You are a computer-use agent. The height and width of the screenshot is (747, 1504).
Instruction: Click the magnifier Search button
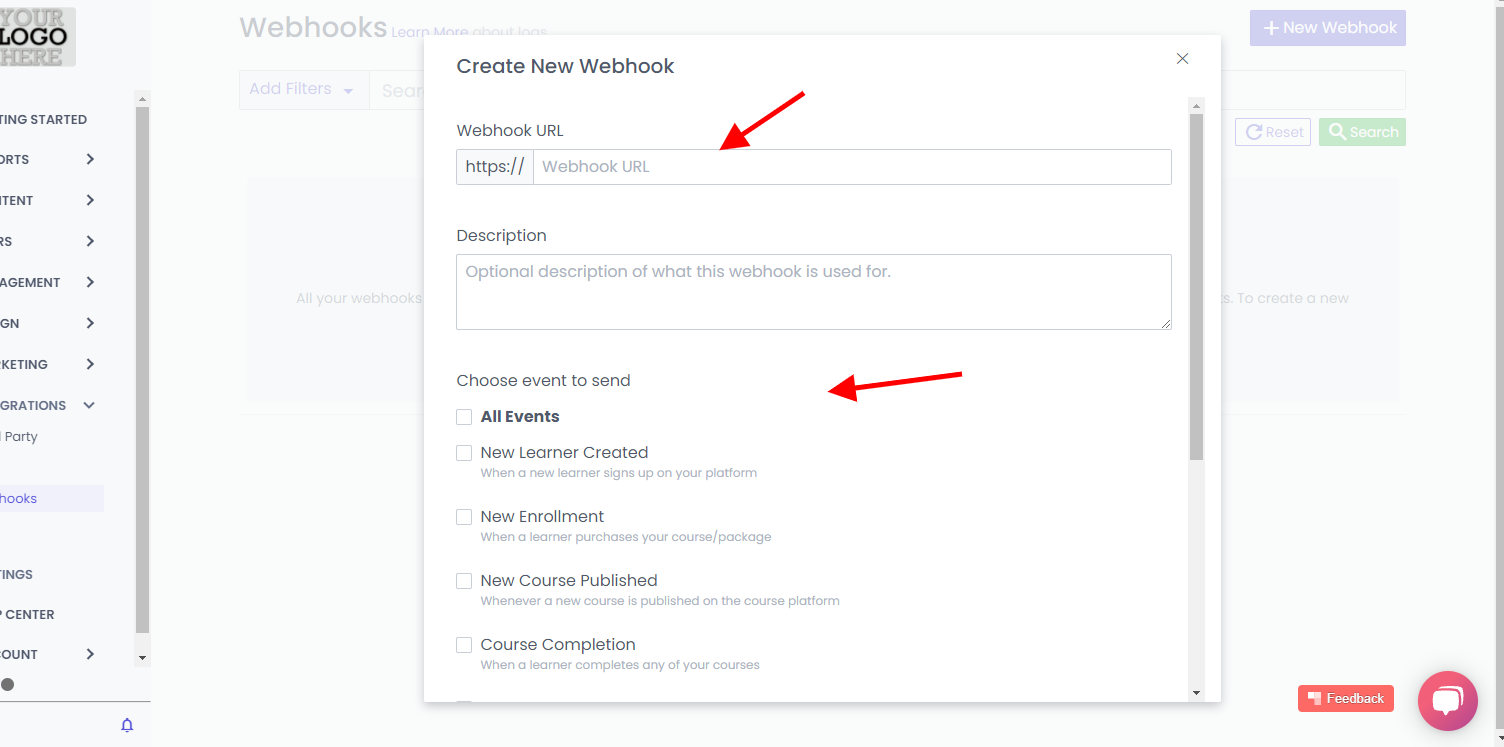tap(1362, 132)
